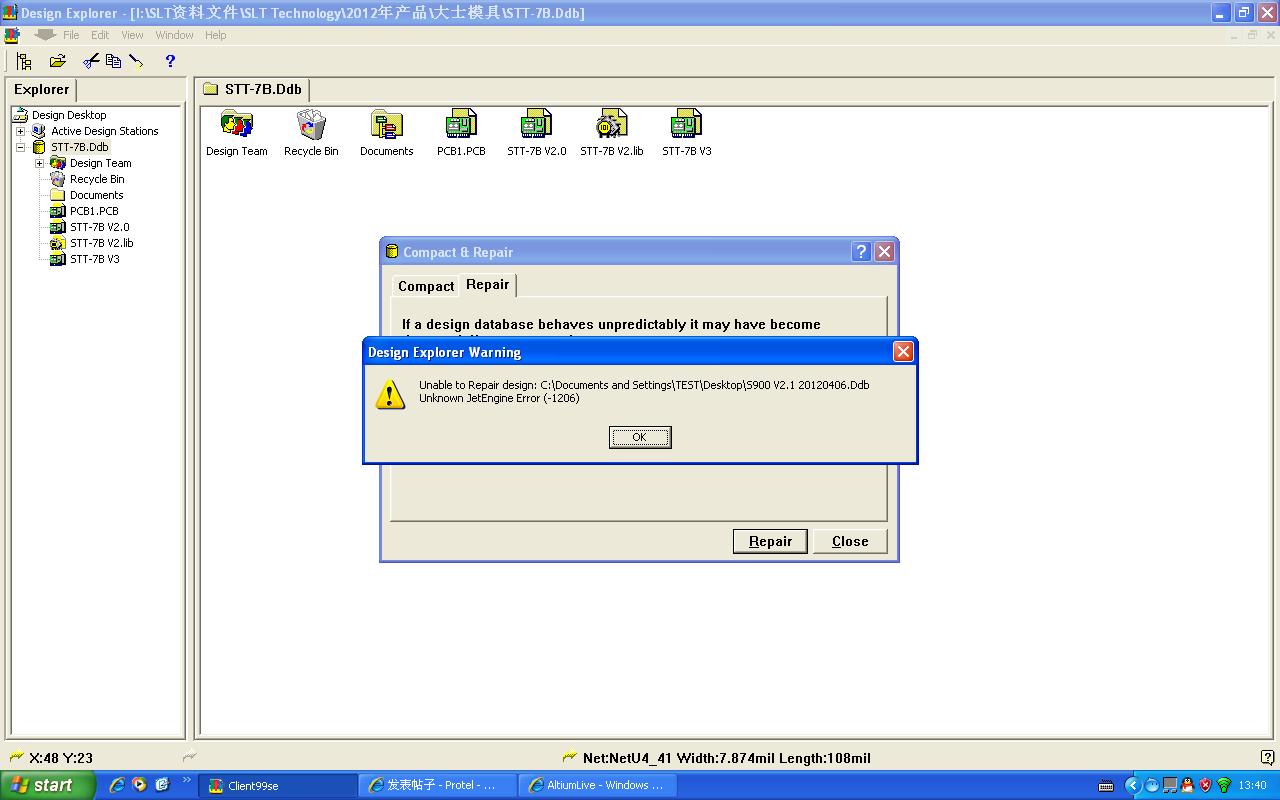Open the Design Team folder icon
The height and width of the screenshot is (800, 1280).
[237, 125]
